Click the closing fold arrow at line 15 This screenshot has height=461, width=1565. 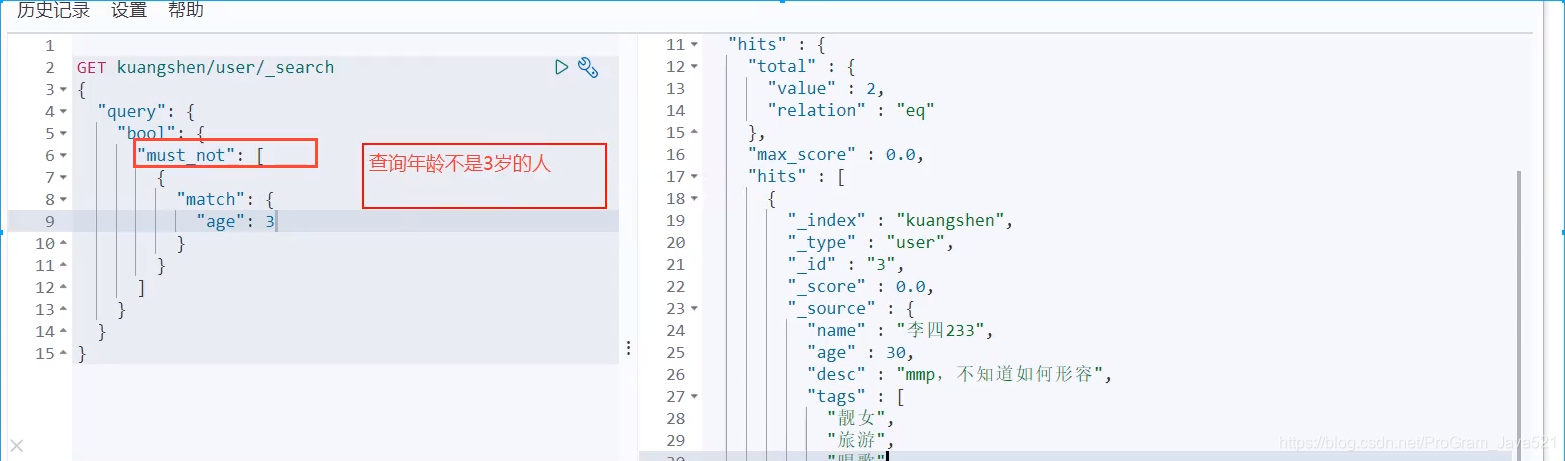point(64,354)
